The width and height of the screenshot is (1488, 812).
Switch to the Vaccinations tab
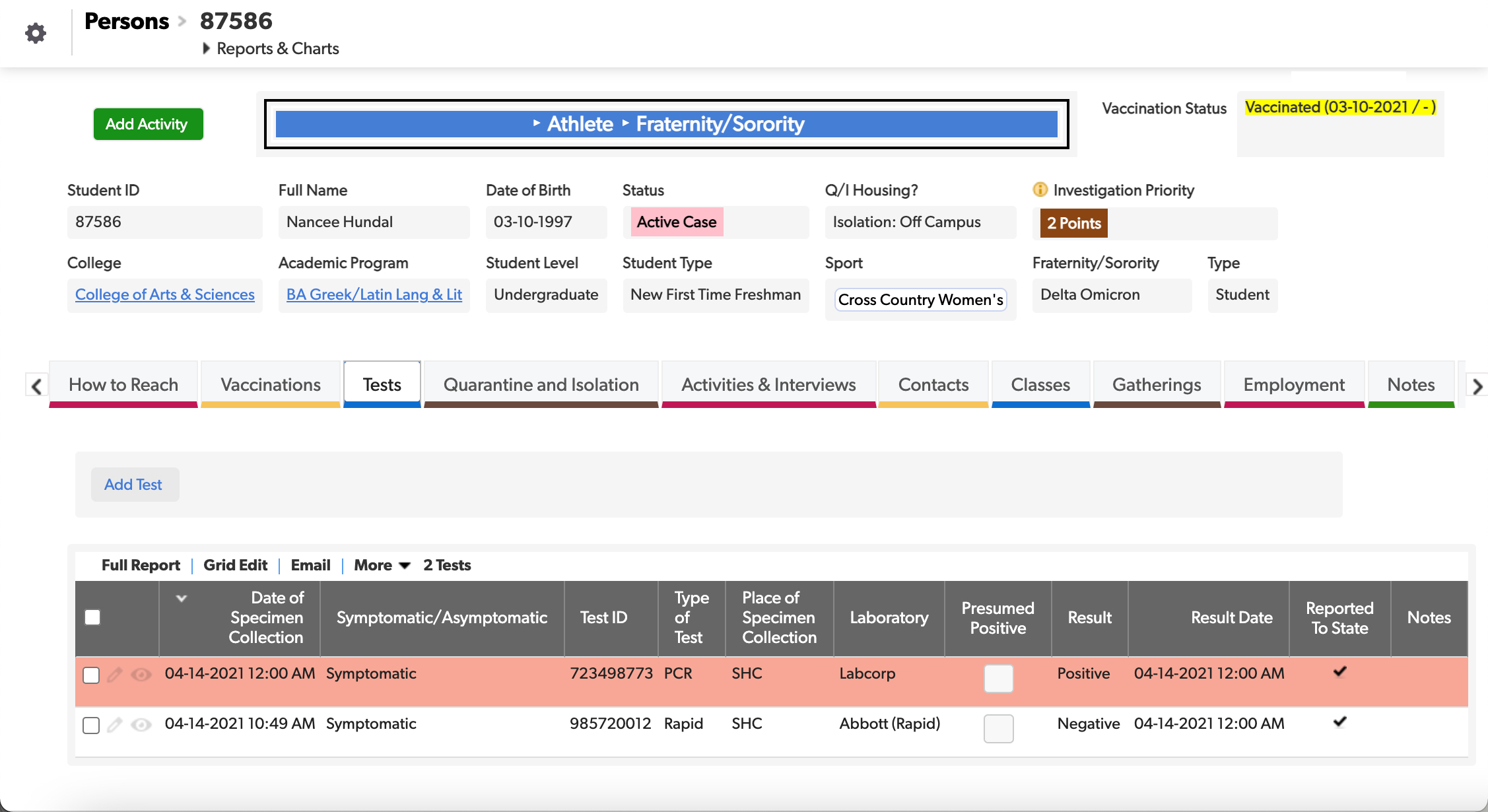[270, 384]
